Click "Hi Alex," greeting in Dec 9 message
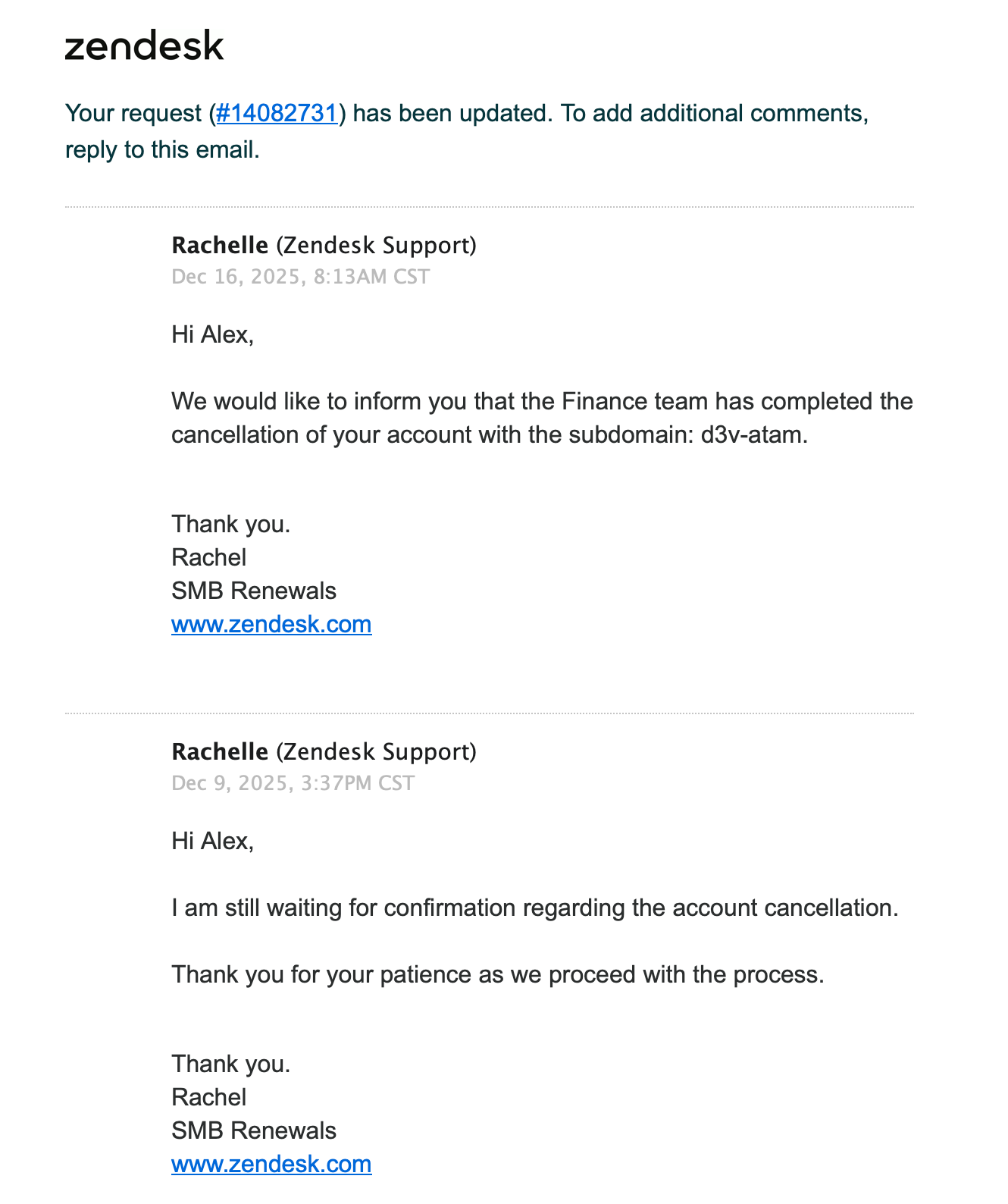 pos(212,841)
